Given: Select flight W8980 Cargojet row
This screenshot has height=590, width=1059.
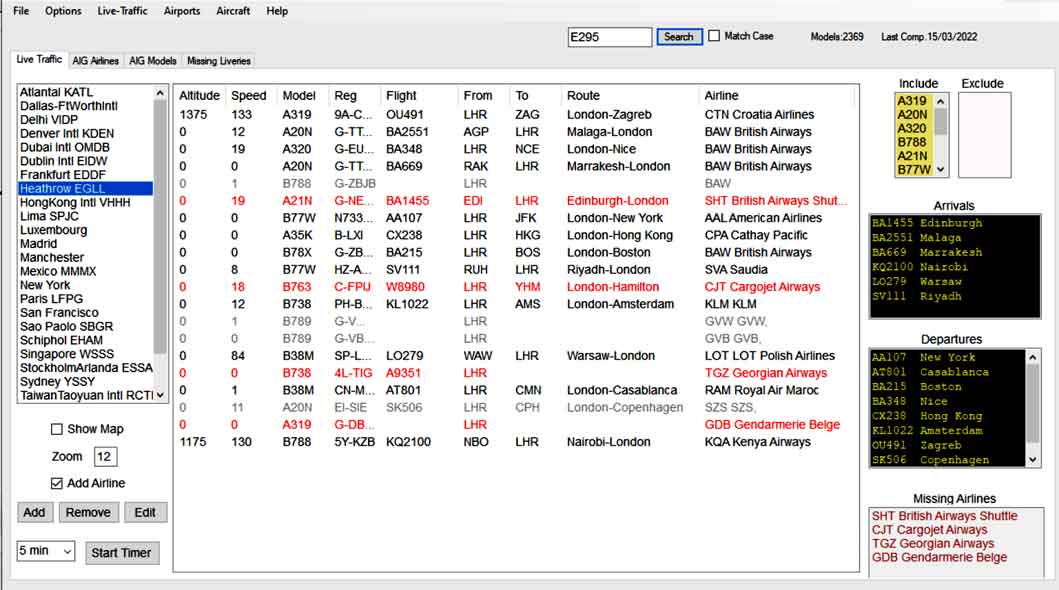Looking at the screenshot, I should [515, 287].
